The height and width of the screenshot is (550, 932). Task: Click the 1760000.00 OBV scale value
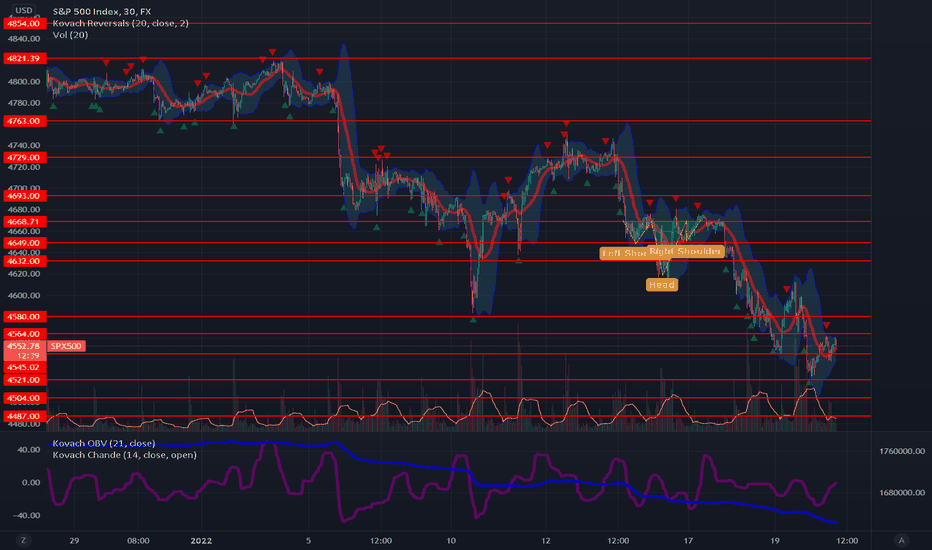click(902, 451)
